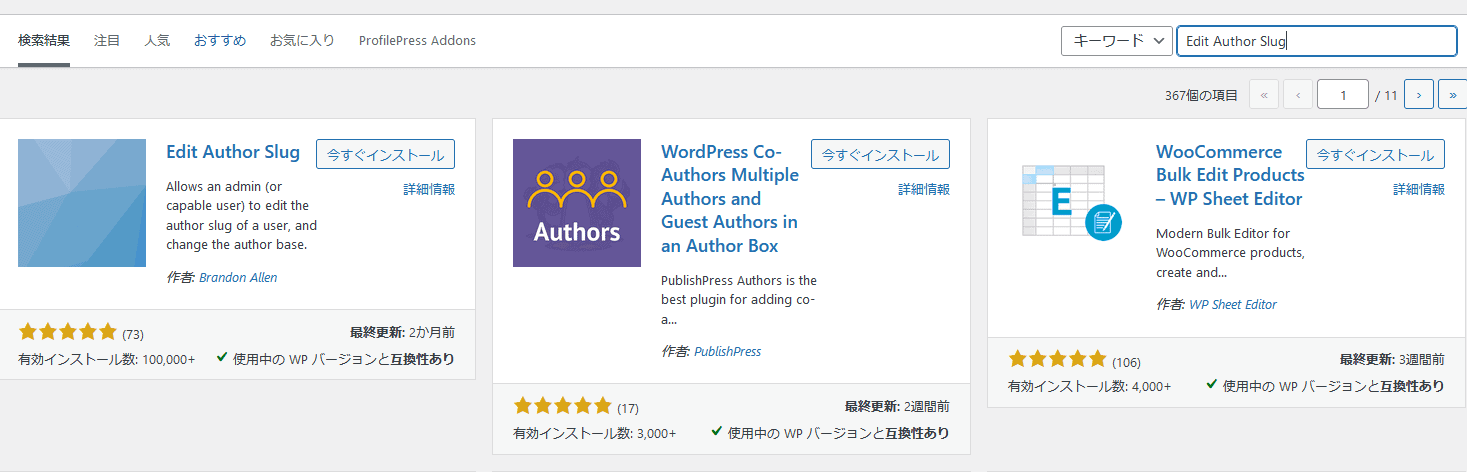
Task: Click the (73) rating count
Action: [133, 334]
